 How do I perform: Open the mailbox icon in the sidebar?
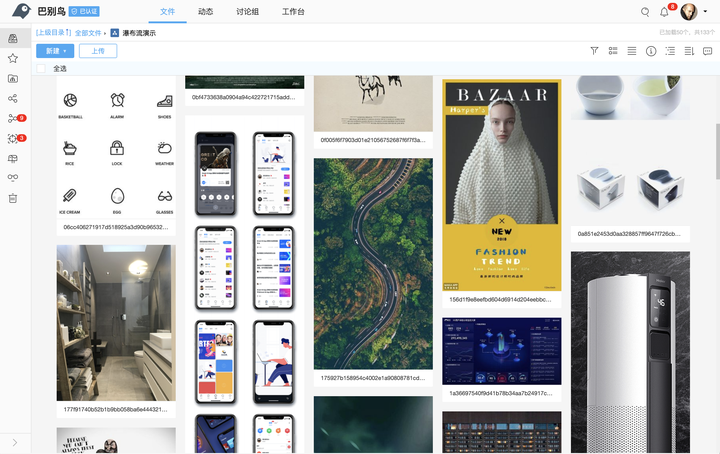(13, 158)
